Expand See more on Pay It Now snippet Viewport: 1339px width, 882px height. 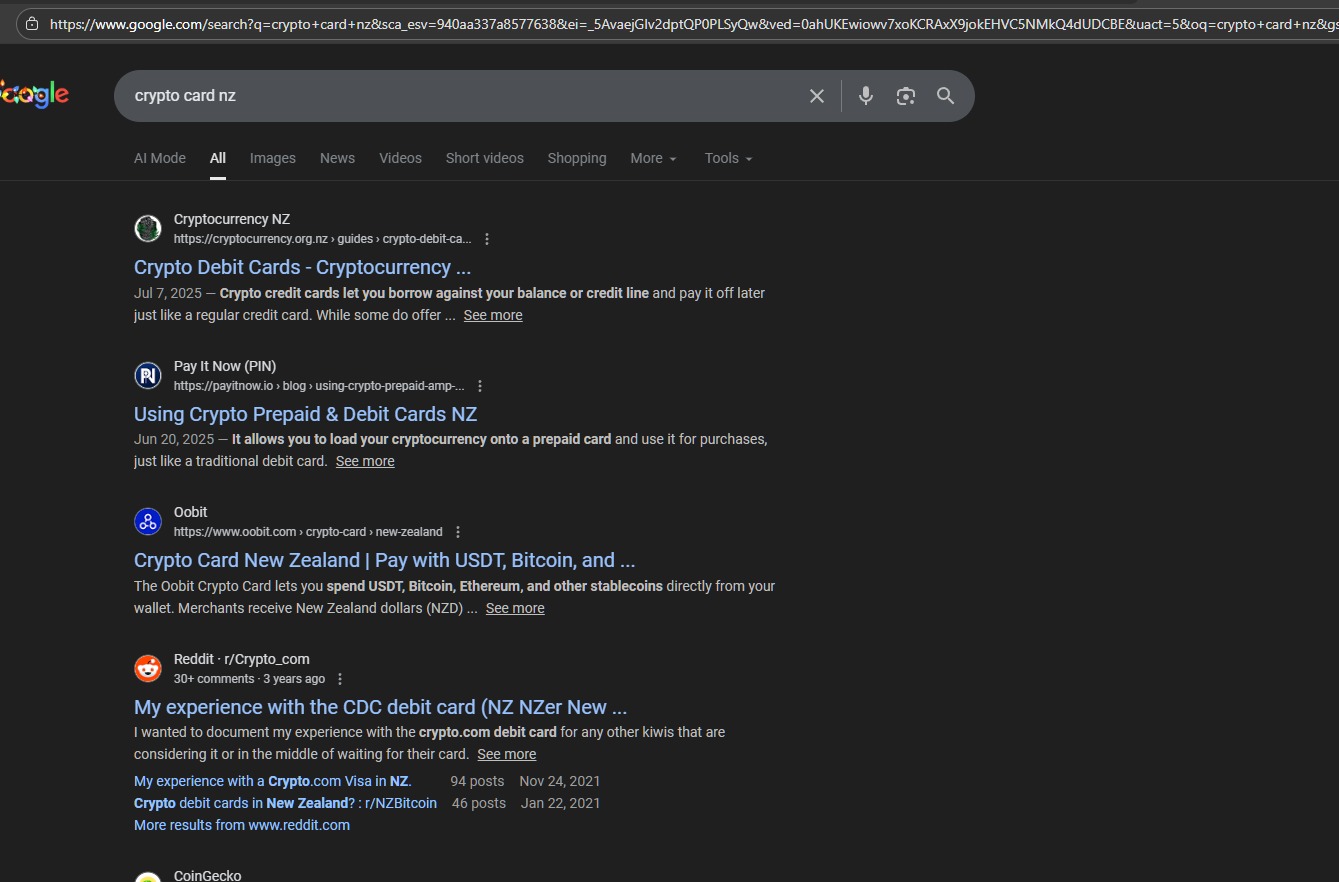point(365,461)
